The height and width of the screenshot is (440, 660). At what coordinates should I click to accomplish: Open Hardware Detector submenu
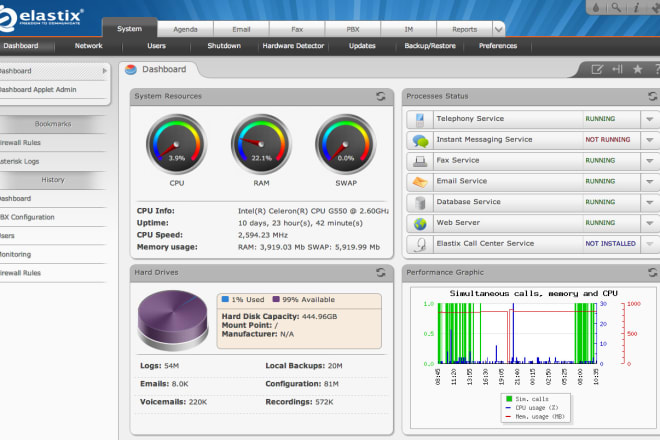(x=293, y=46)
